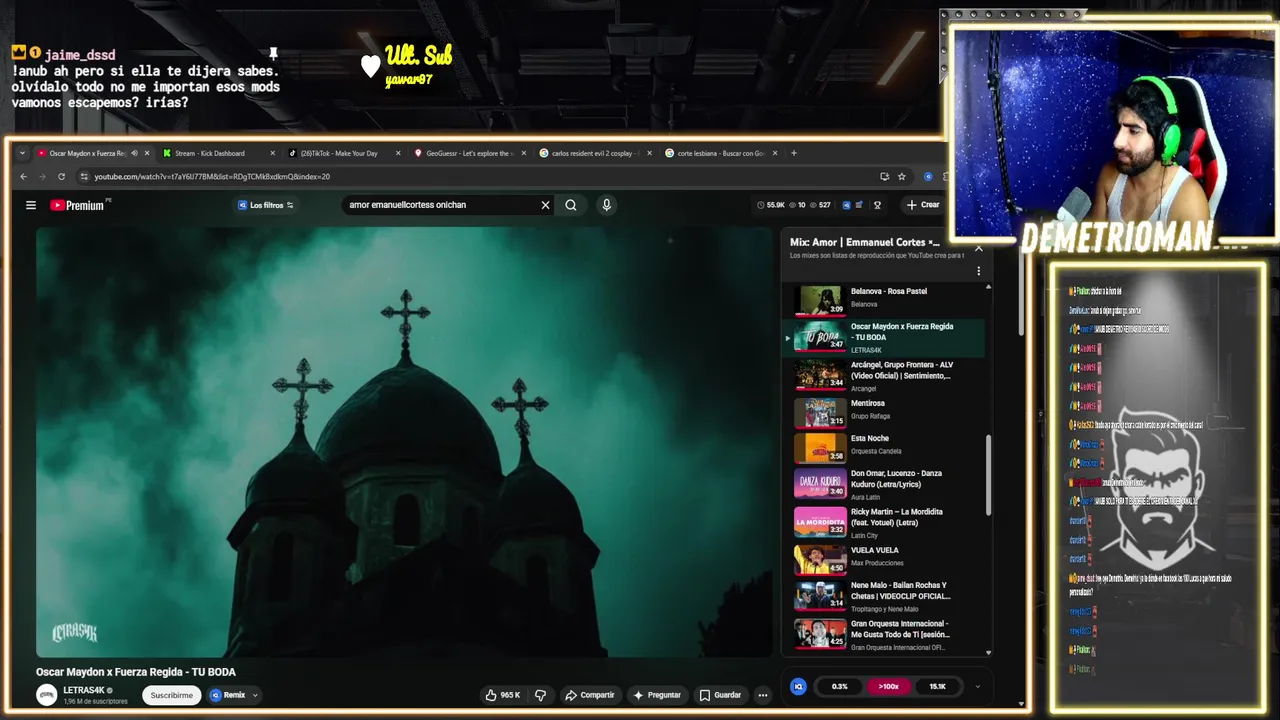This screenshot has height=720, width=1280.
Task: Close the TikTok tab
Action: (398, 153)
